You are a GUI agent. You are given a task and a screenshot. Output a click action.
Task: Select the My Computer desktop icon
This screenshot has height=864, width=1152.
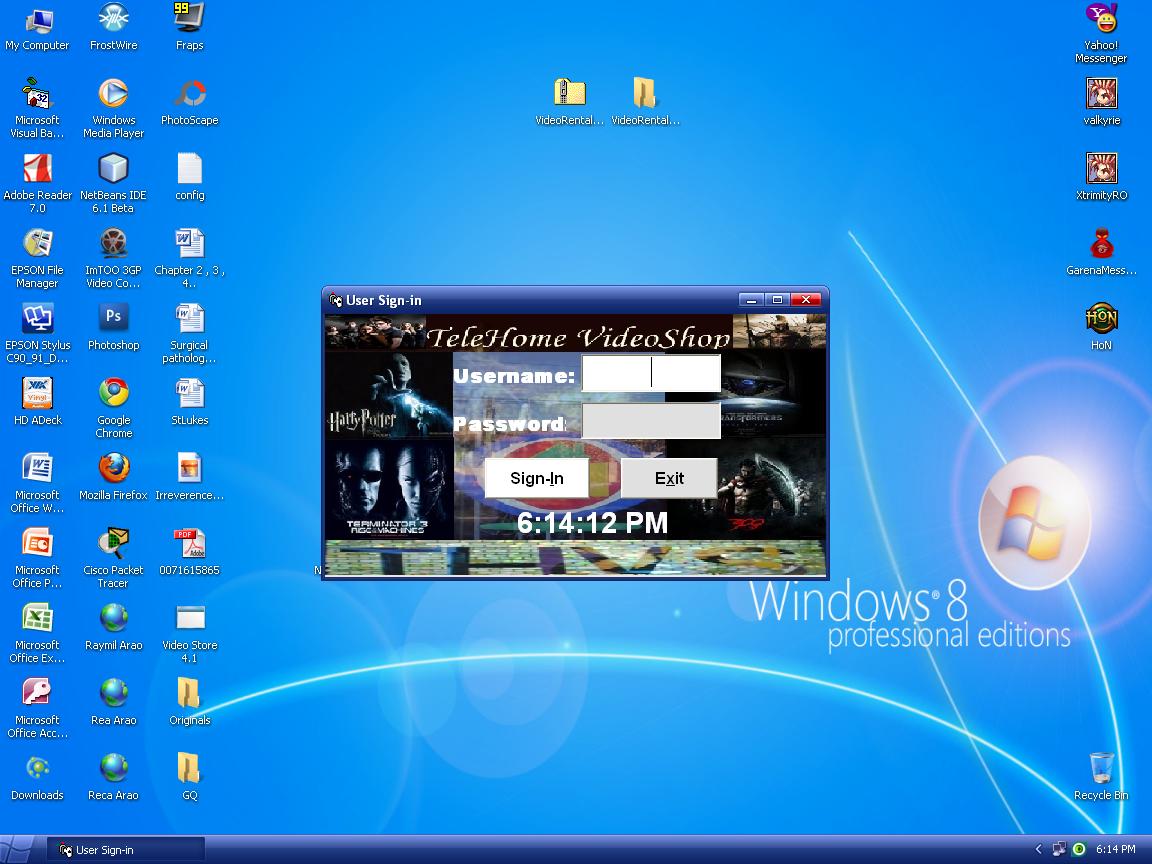click(x=37, y=27)
